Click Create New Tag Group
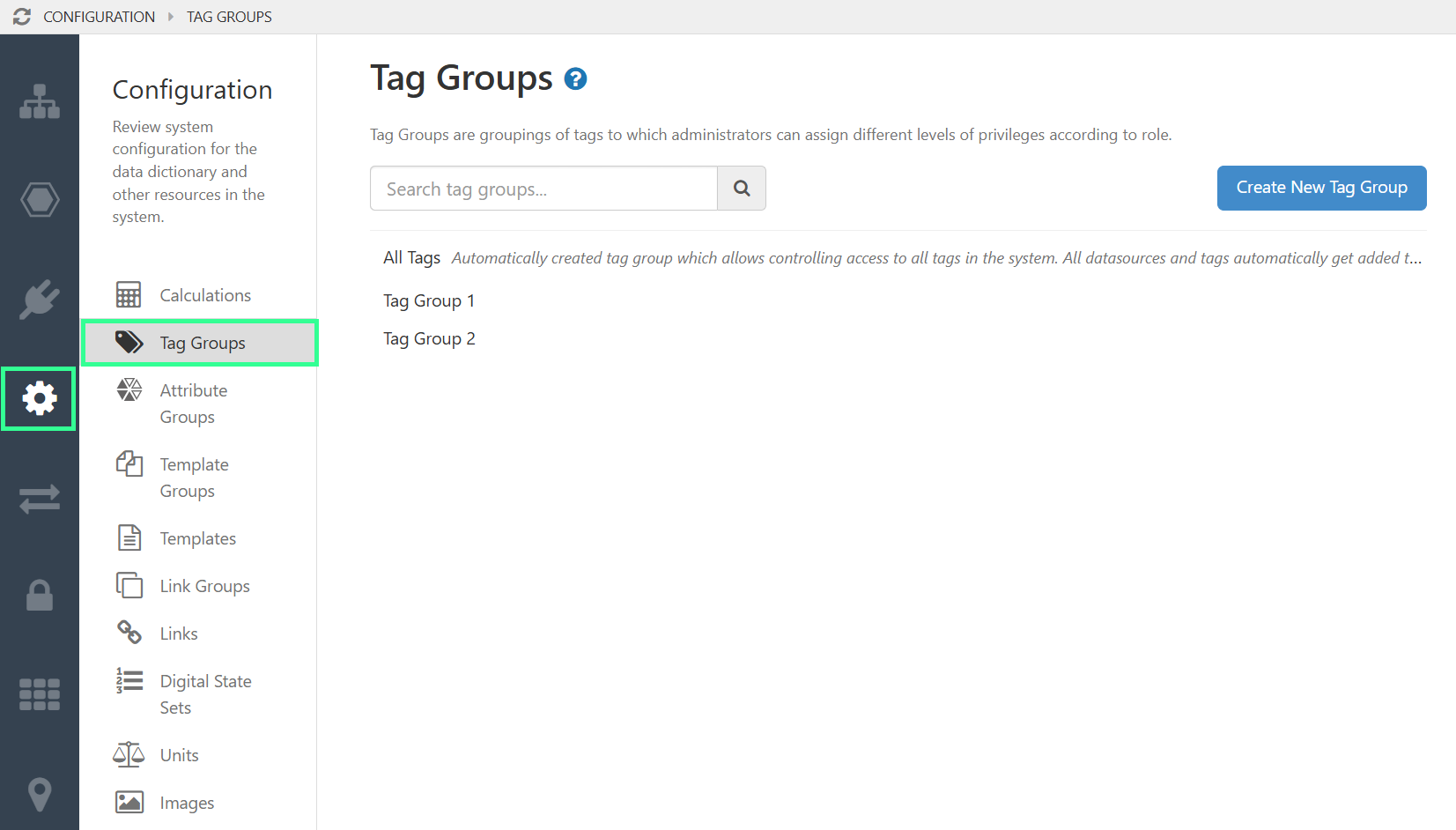The width and height of the screenshot is (1456, 830). point(1320,188)
